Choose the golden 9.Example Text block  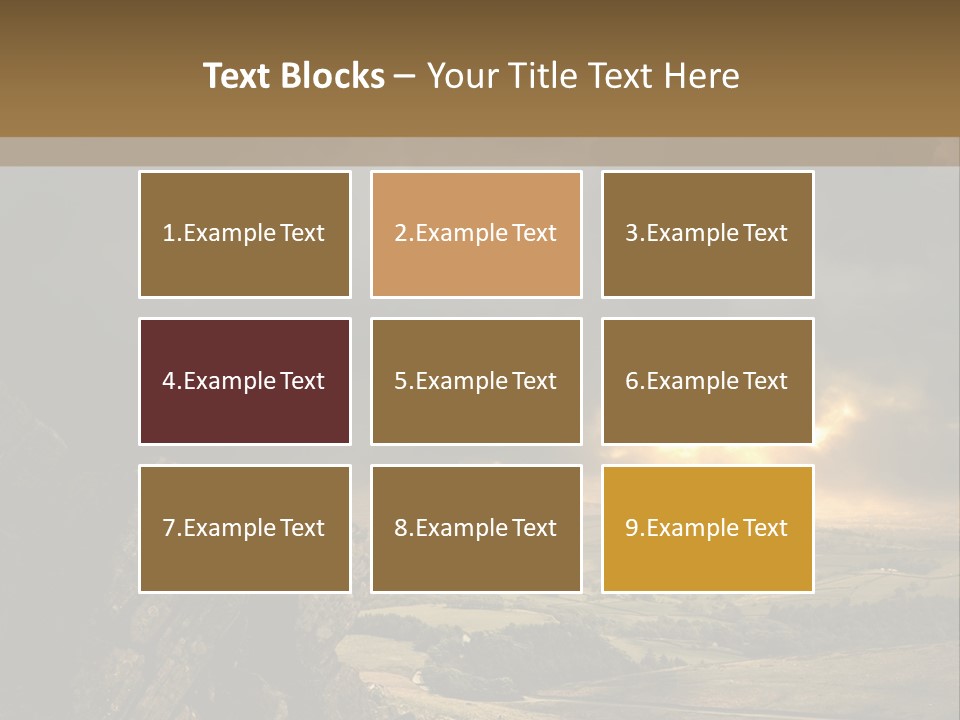click(x=707, y=528)
